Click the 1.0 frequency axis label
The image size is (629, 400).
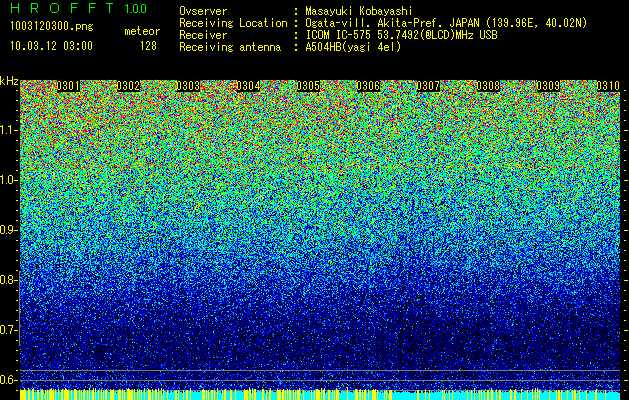[9, 180]
